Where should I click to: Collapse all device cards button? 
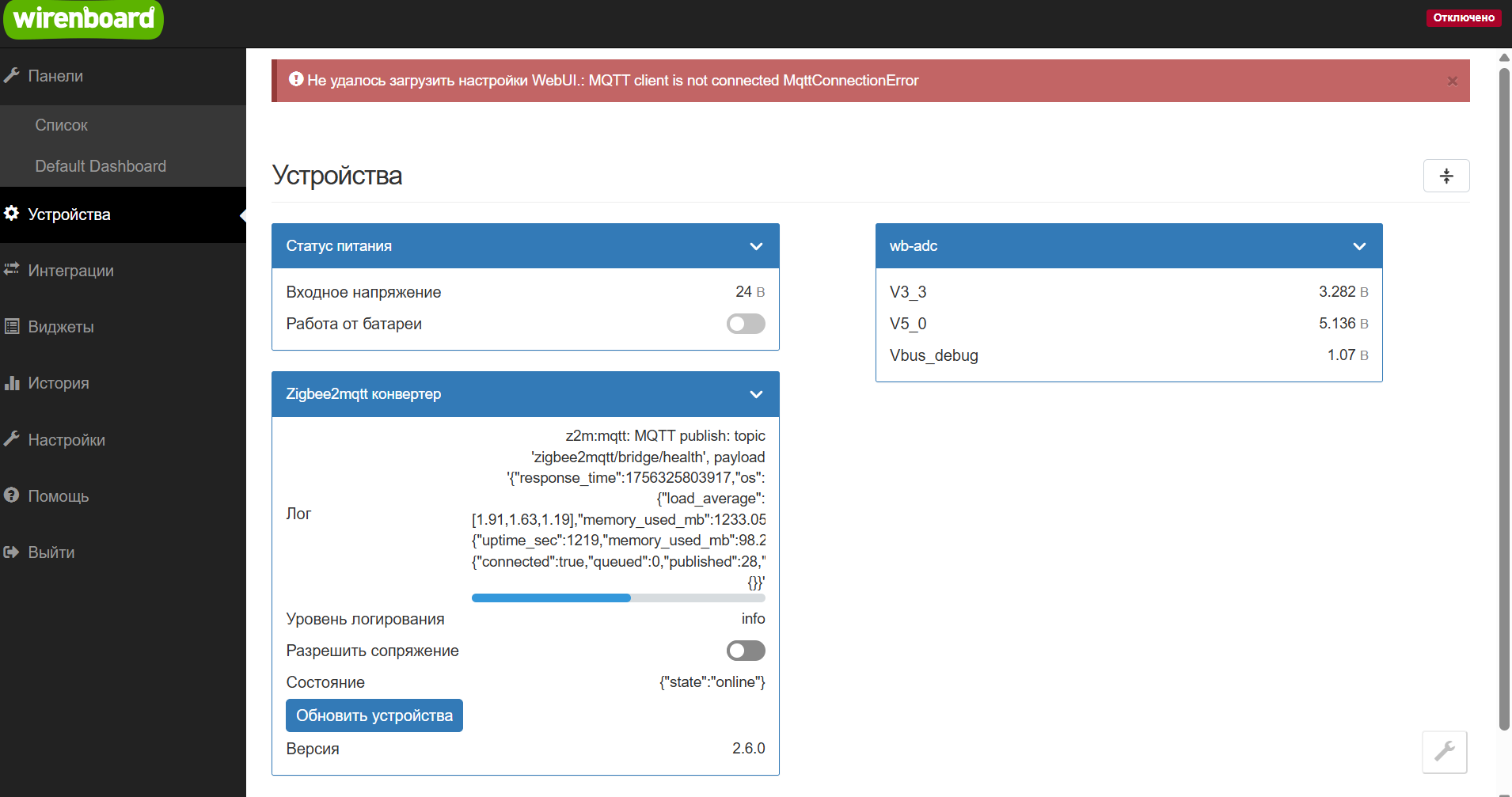[1446, 176]
